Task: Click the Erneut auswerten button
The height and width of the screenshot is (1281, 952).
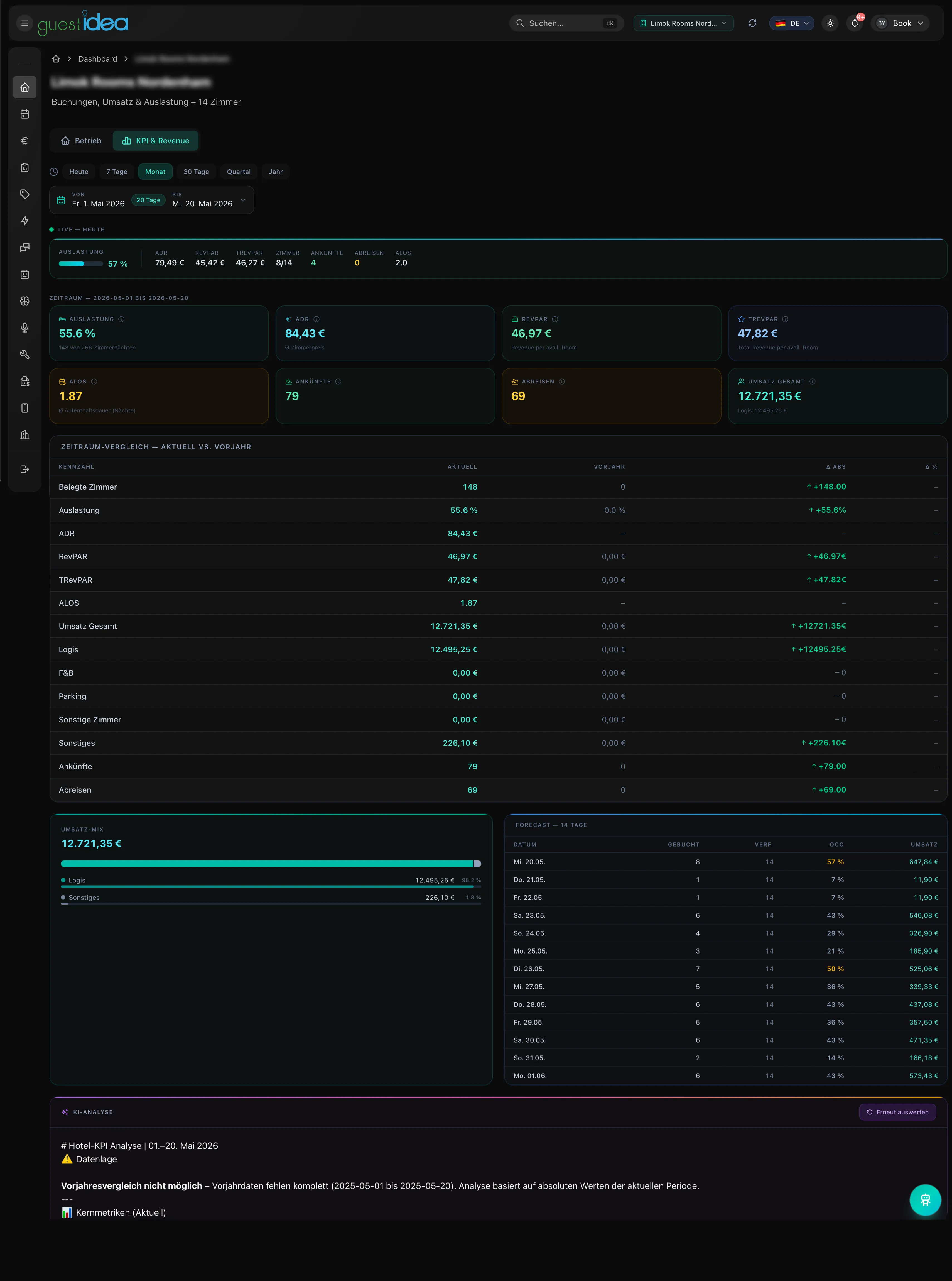Action: (897, 1112)
